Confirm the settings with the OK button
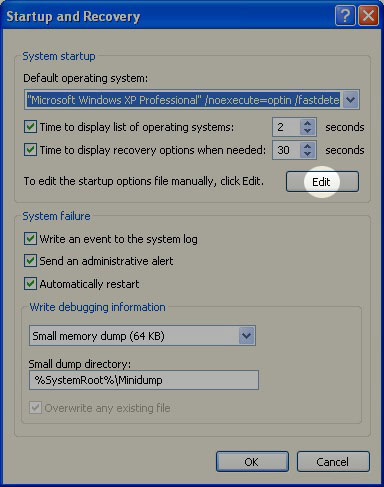 pos(252,462)
